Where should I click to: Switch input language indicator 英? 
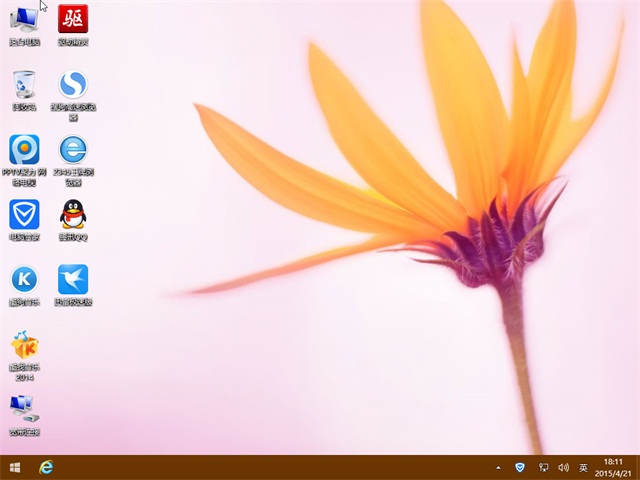(x=584, y=468)
